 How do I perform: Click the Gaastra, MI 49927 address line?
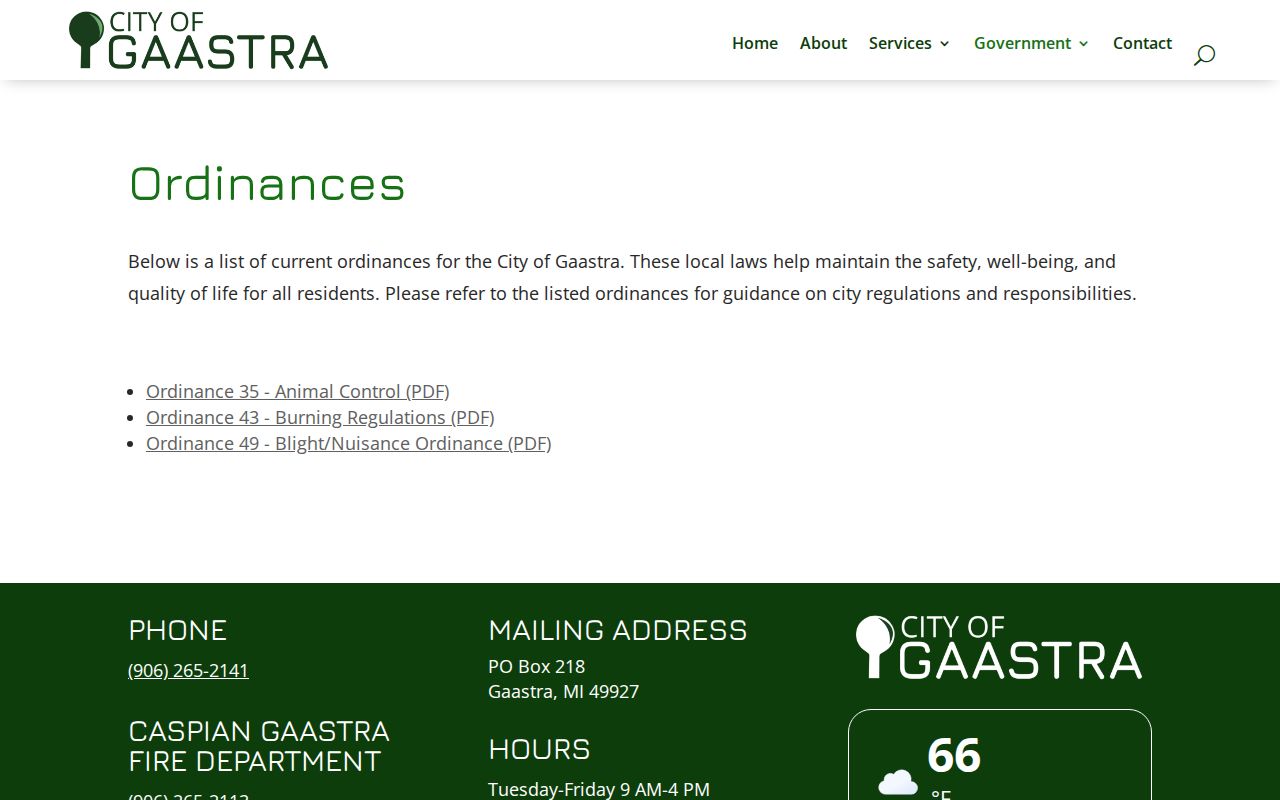pos(563,691)
